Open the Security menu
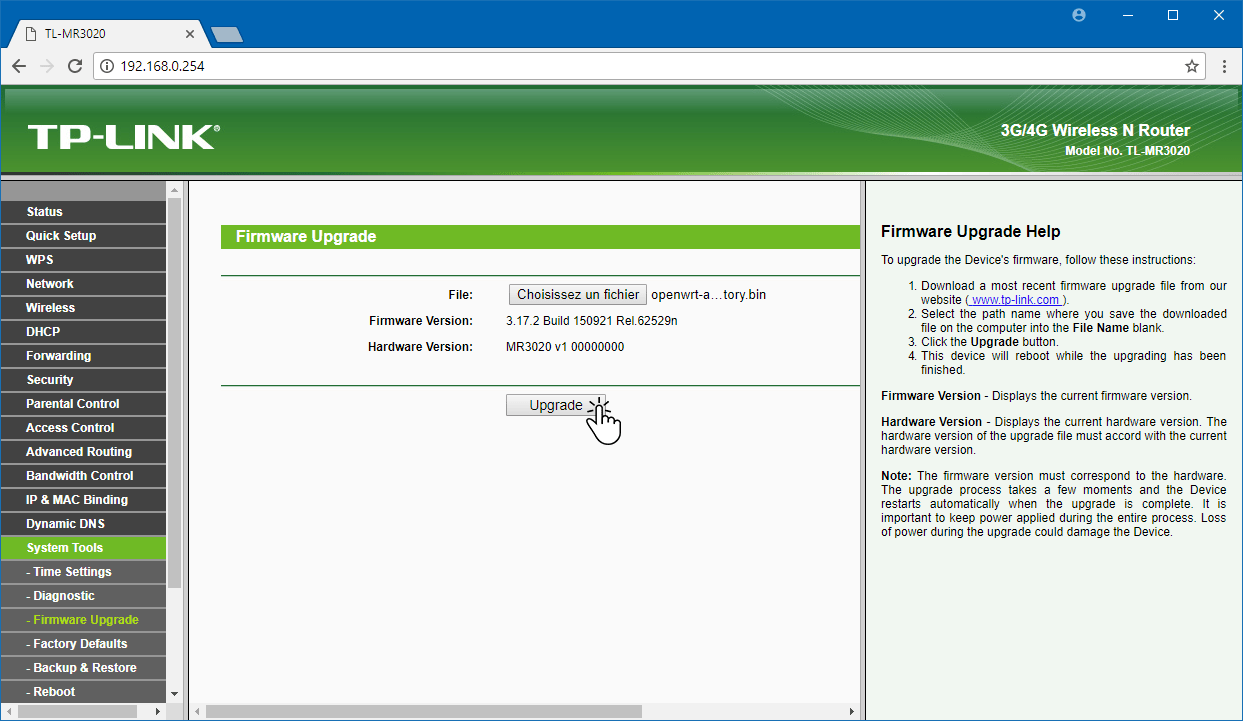The image size is (1243, 721). click(x=83, y=380)
